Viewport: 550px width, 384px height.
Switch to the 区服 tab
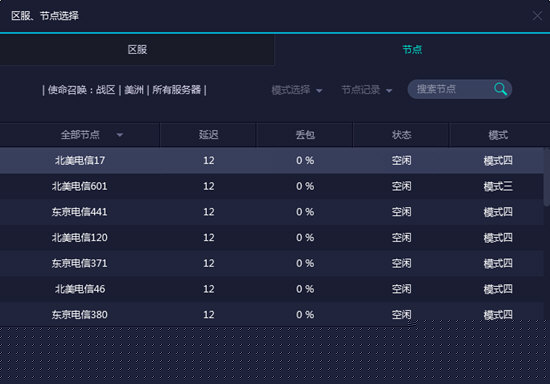[x=137, y=49]
